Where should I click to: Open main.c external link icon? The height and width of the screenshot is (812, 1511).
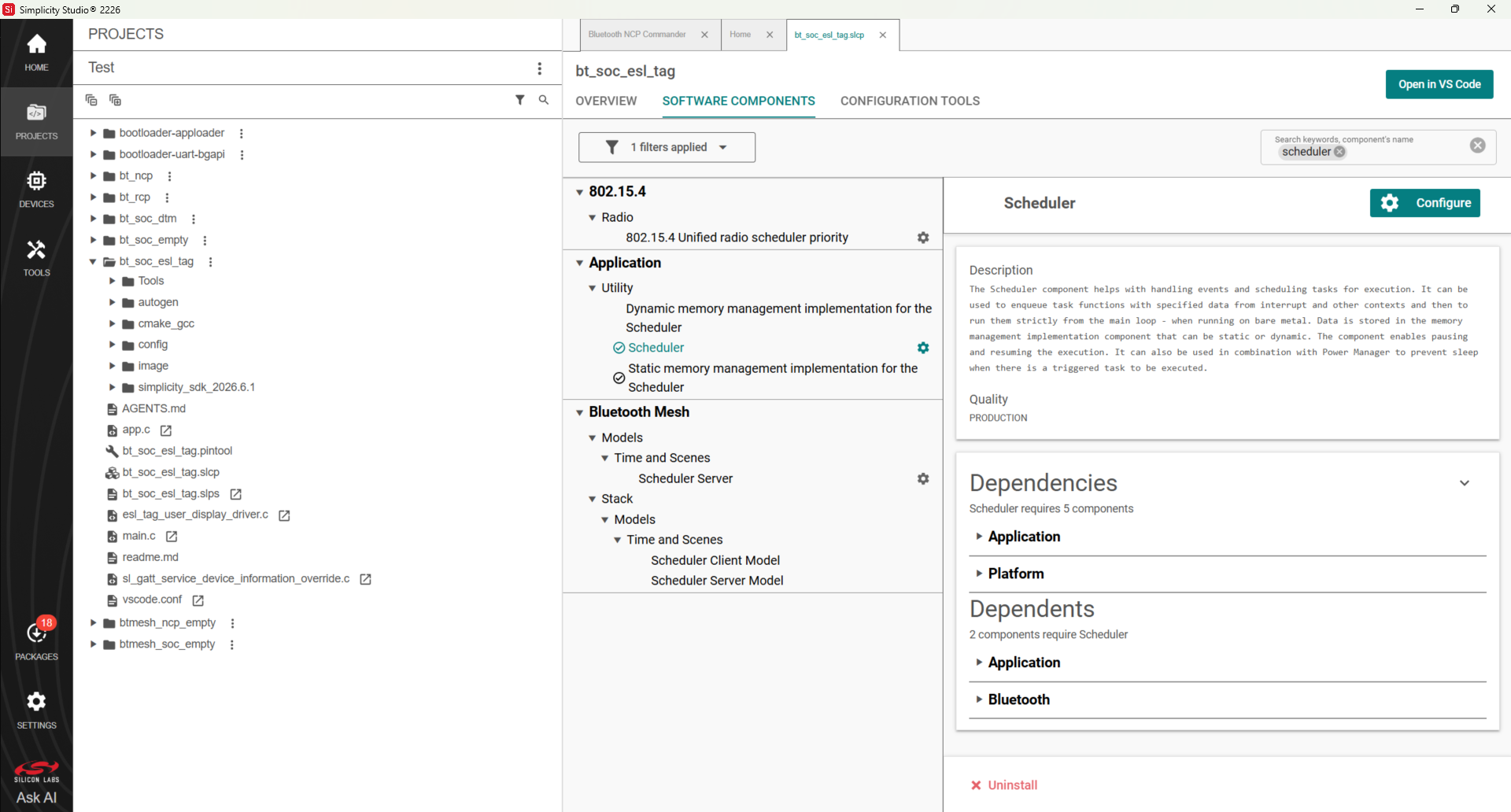click(172, 537)
